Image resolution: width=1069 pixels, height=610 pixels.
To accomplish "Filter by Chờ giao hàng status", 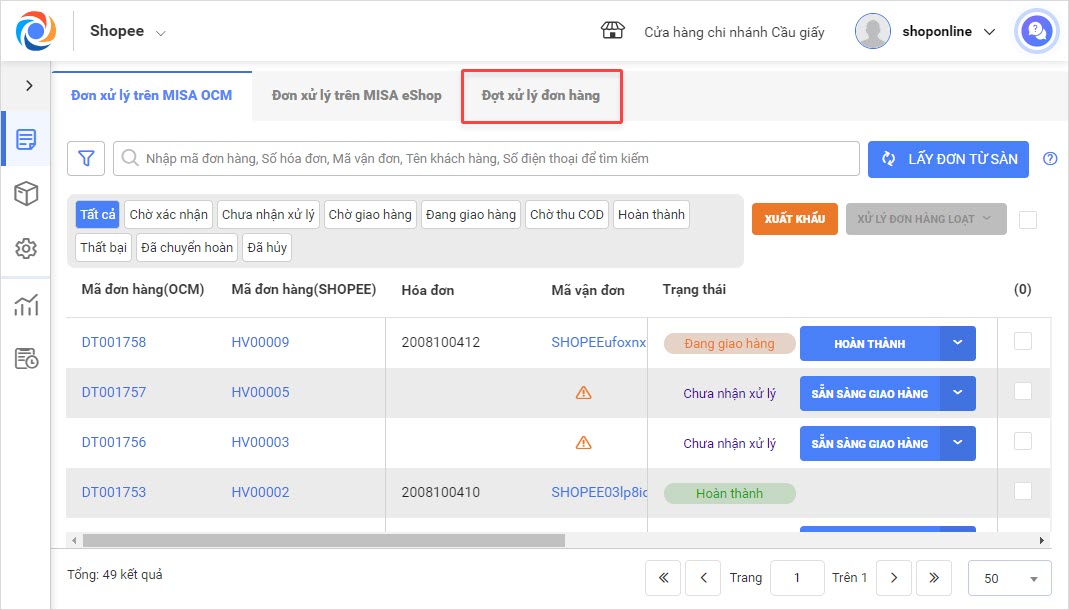I will pos(370,215).
